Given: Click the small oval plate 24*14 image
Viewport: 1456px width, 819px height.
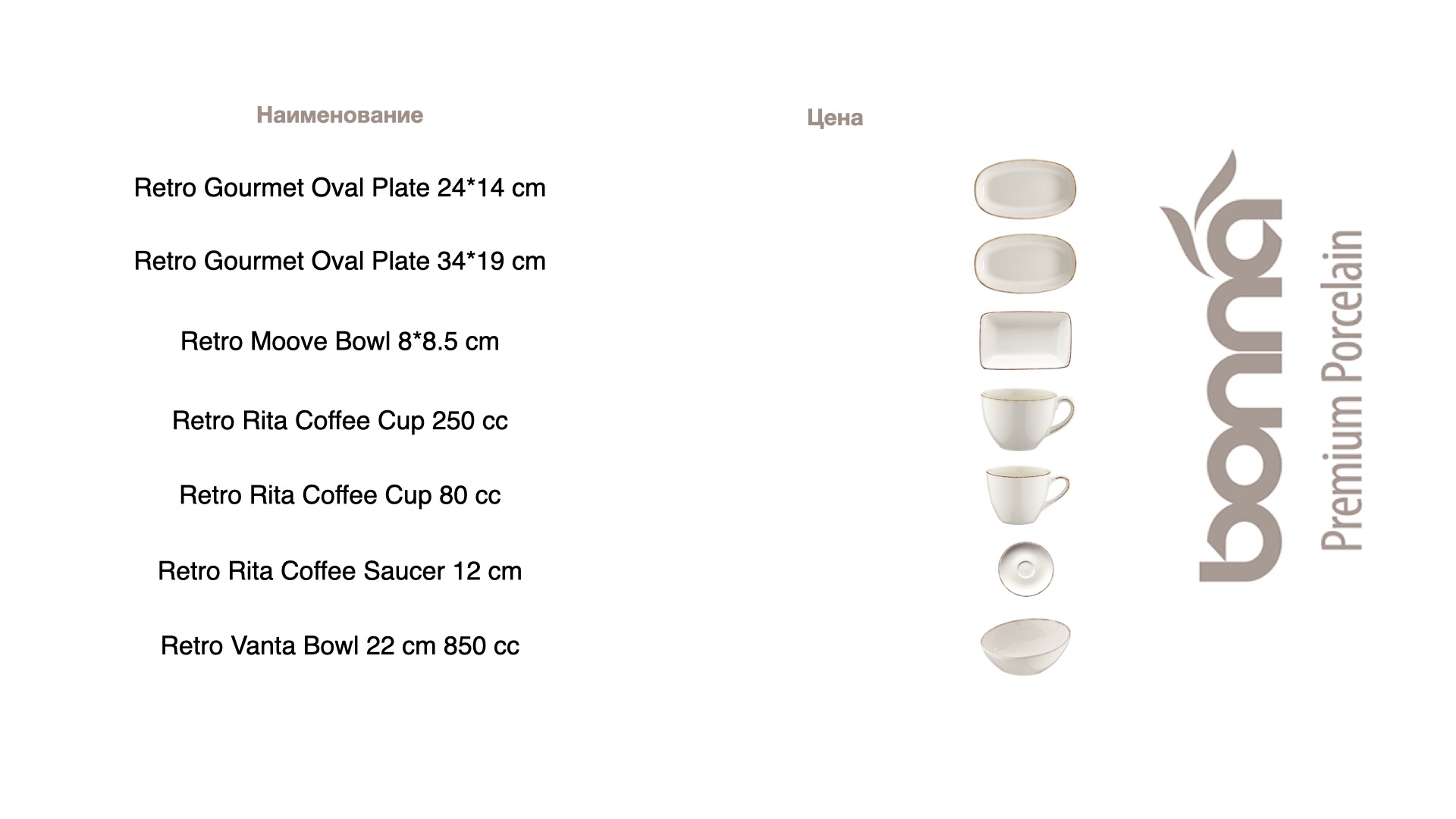Looking at the screenshot, I should coord(1025,189).
